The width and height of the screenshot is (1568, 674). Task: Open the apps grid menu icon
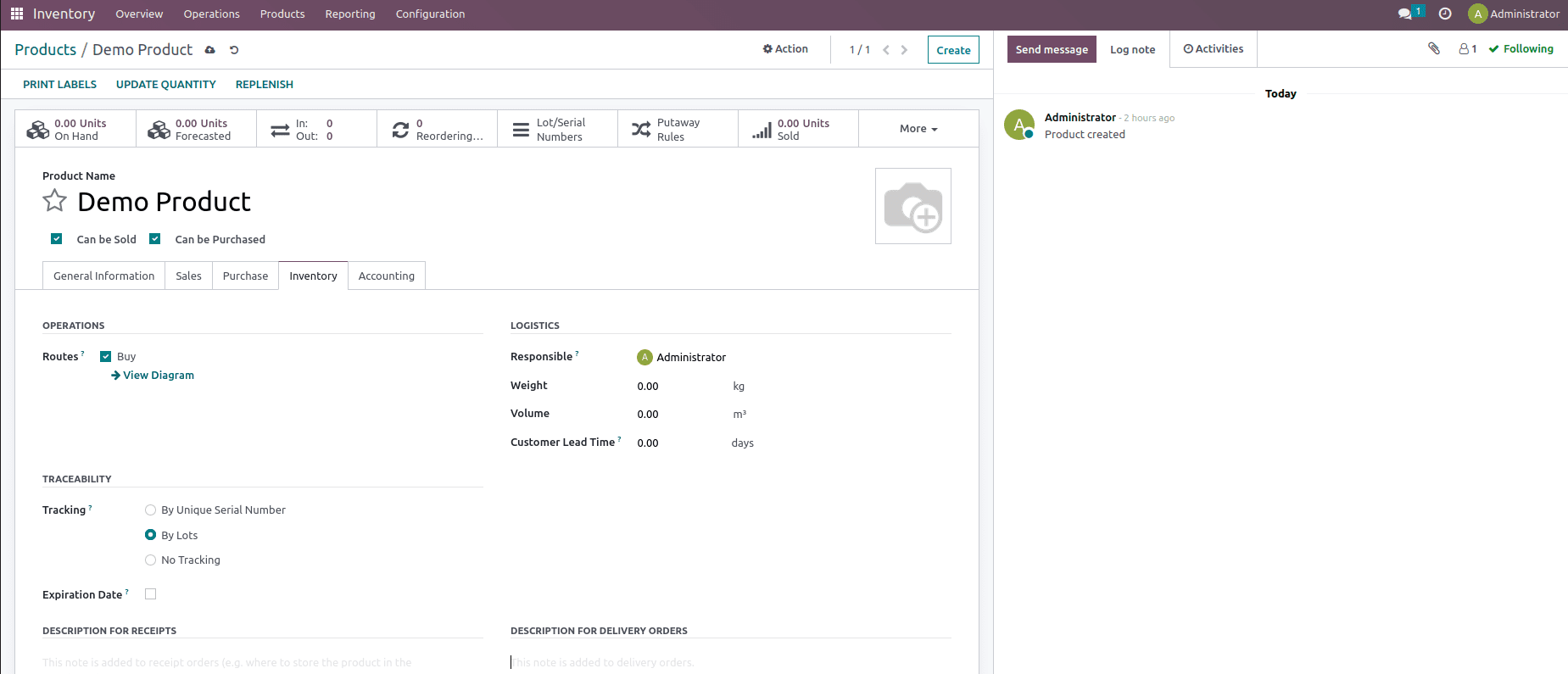[x=17, y=14]
